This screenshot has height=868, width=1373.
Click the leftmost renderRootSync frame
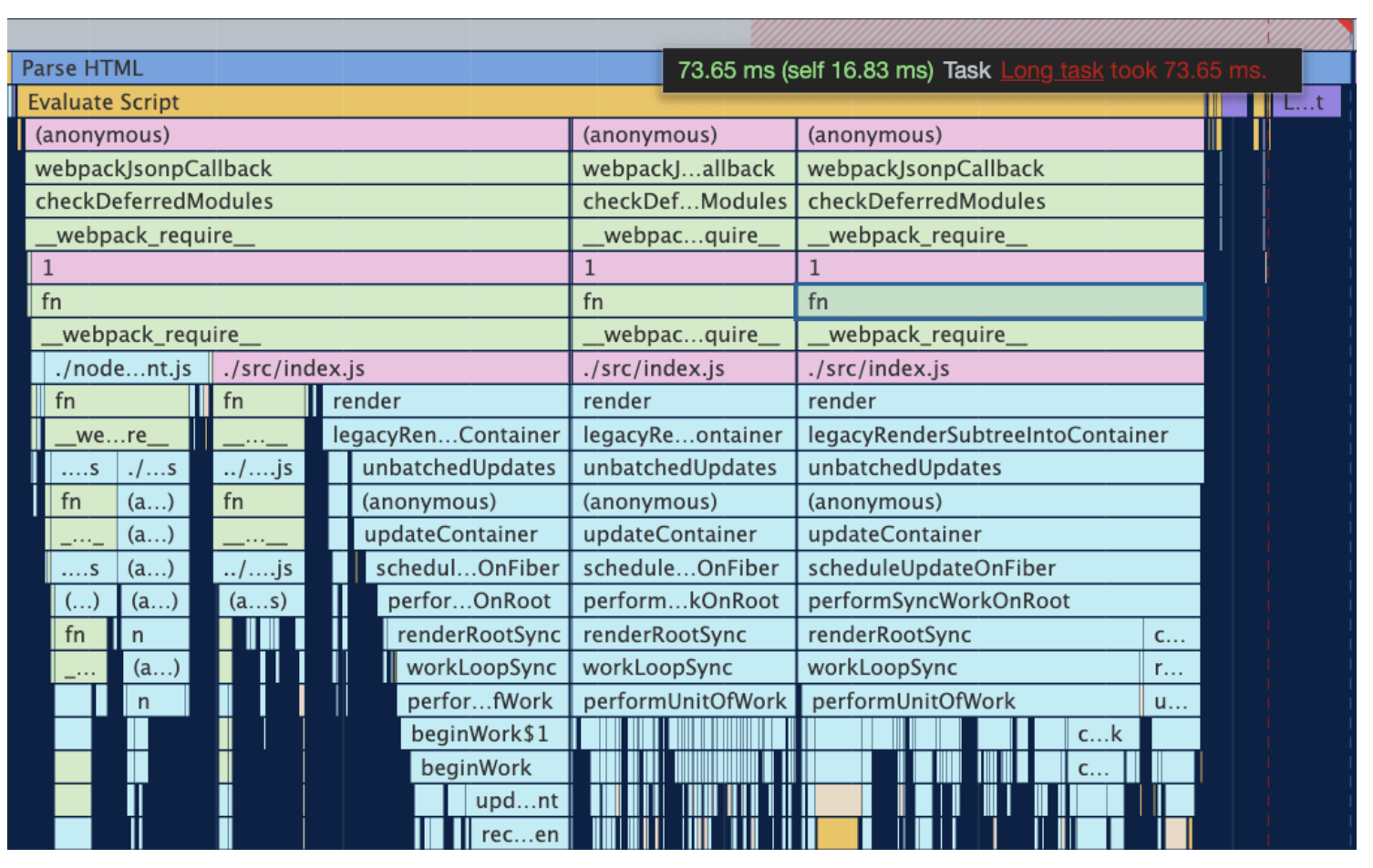477,635
